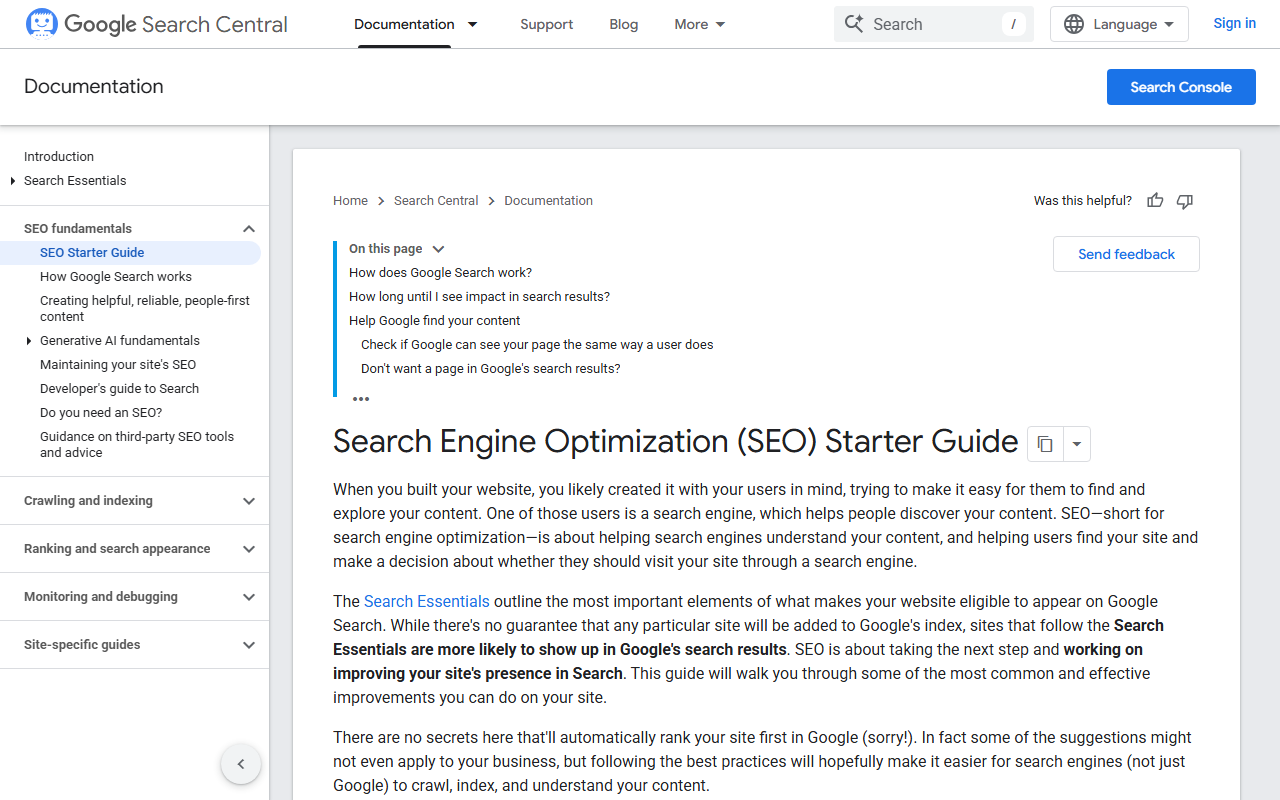Open Developer's guide to Search
The height and width of the screenshot is (800, 1280).
coord(119,389)
